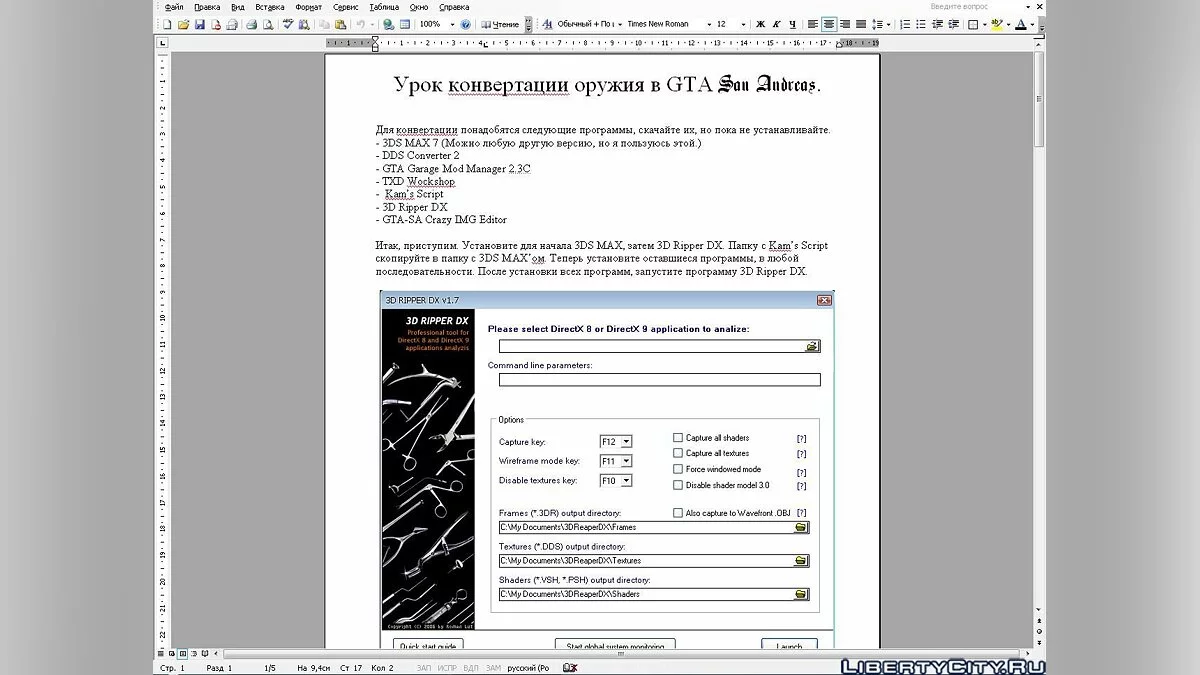The height and width of the screenshot is (675, 1200).
Task: Click the Undo arrow icon
Action: click(360, 24)
